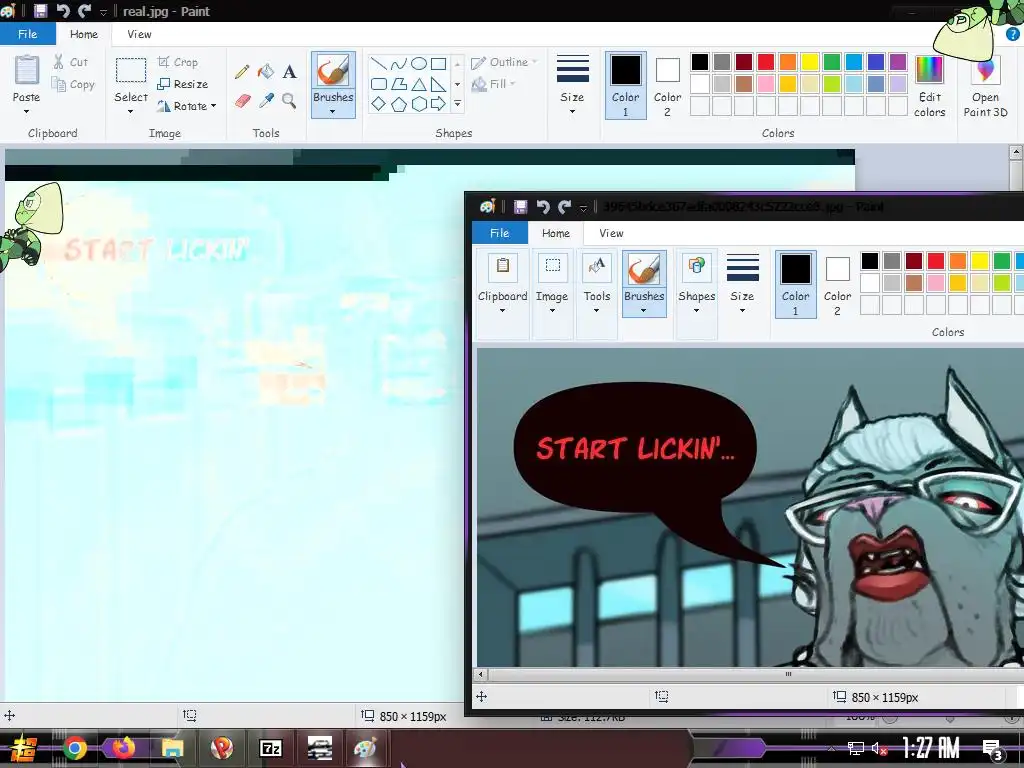The image size is (1024, 768).
Task: Expand the Clipboard group in front window
Action: coord(502,294)
